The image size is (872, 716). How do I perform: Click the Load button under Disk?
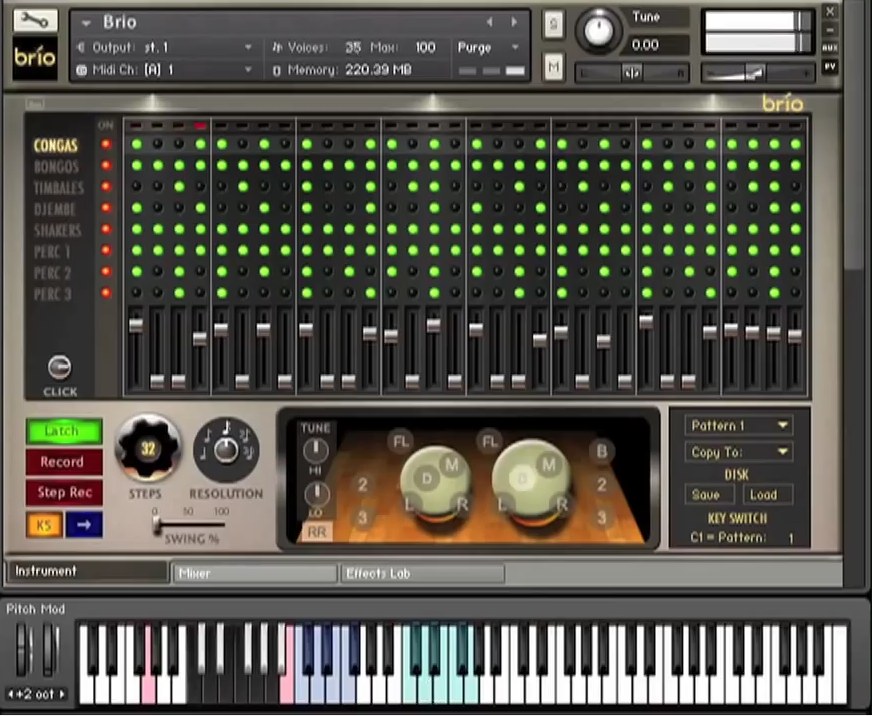click(x=766, y=495)
